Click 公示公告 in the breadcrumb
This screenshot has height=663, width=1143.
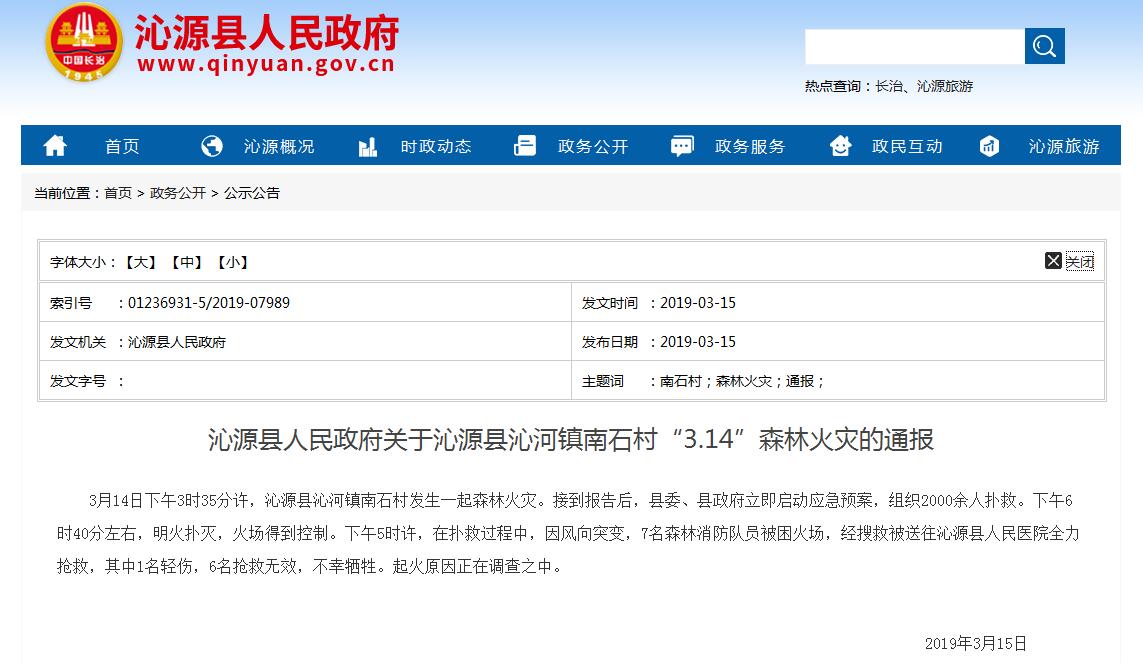coord(252,193)
